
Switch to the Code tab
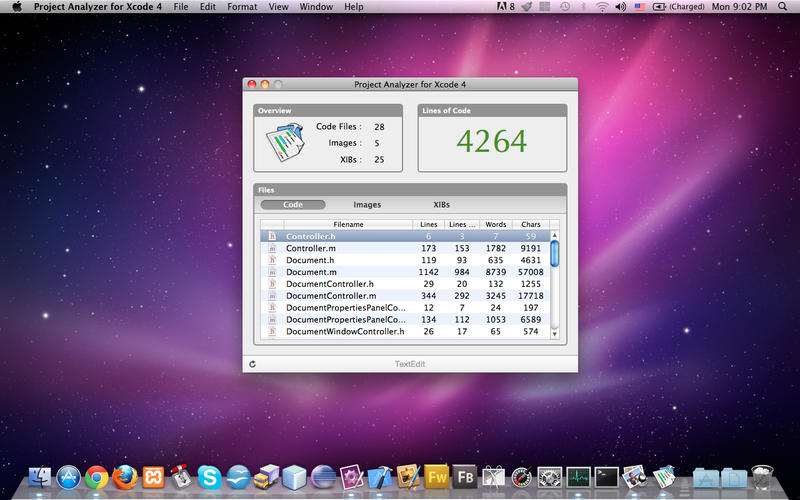(x=293, y=205)
